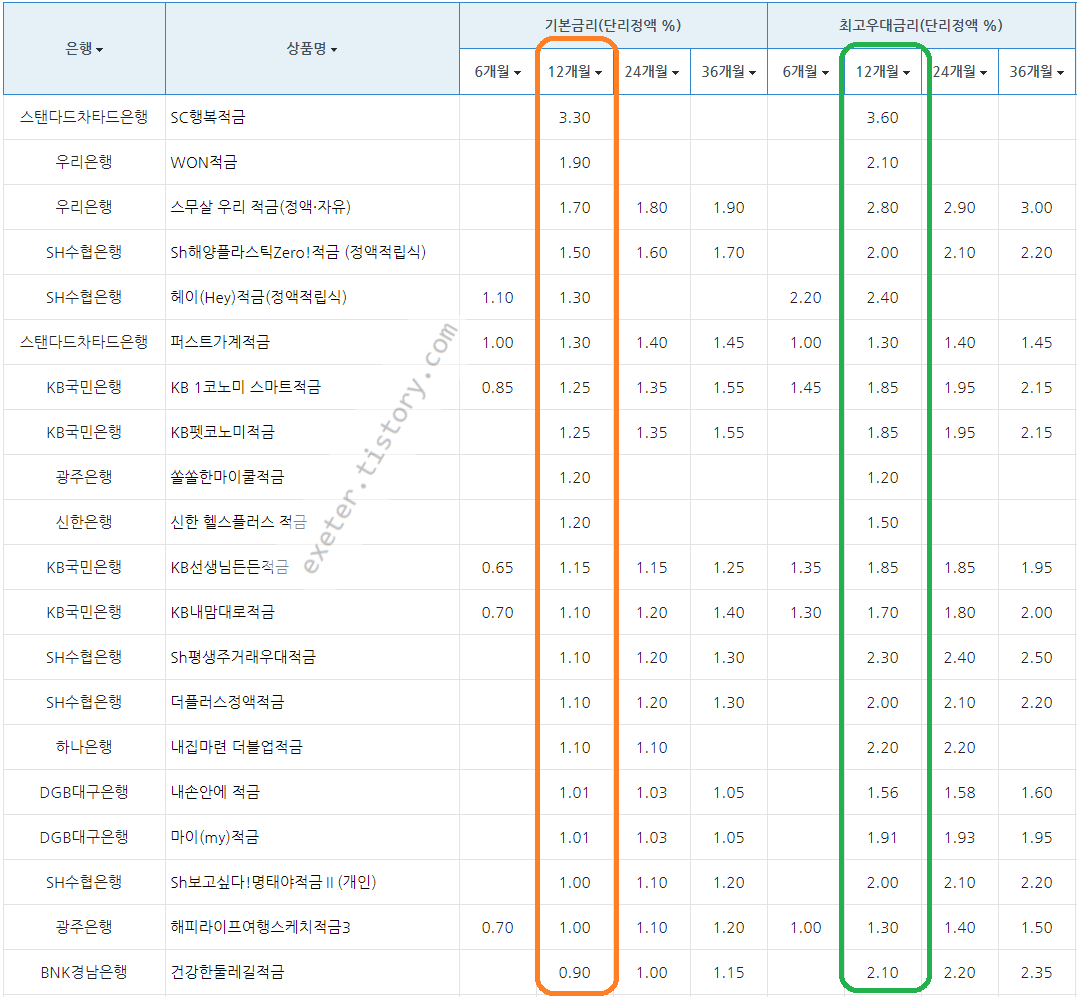Click the 3.30 rate in SC행복적금 row
Viewport: 1079px width, 997px height.
coord(575,118)
